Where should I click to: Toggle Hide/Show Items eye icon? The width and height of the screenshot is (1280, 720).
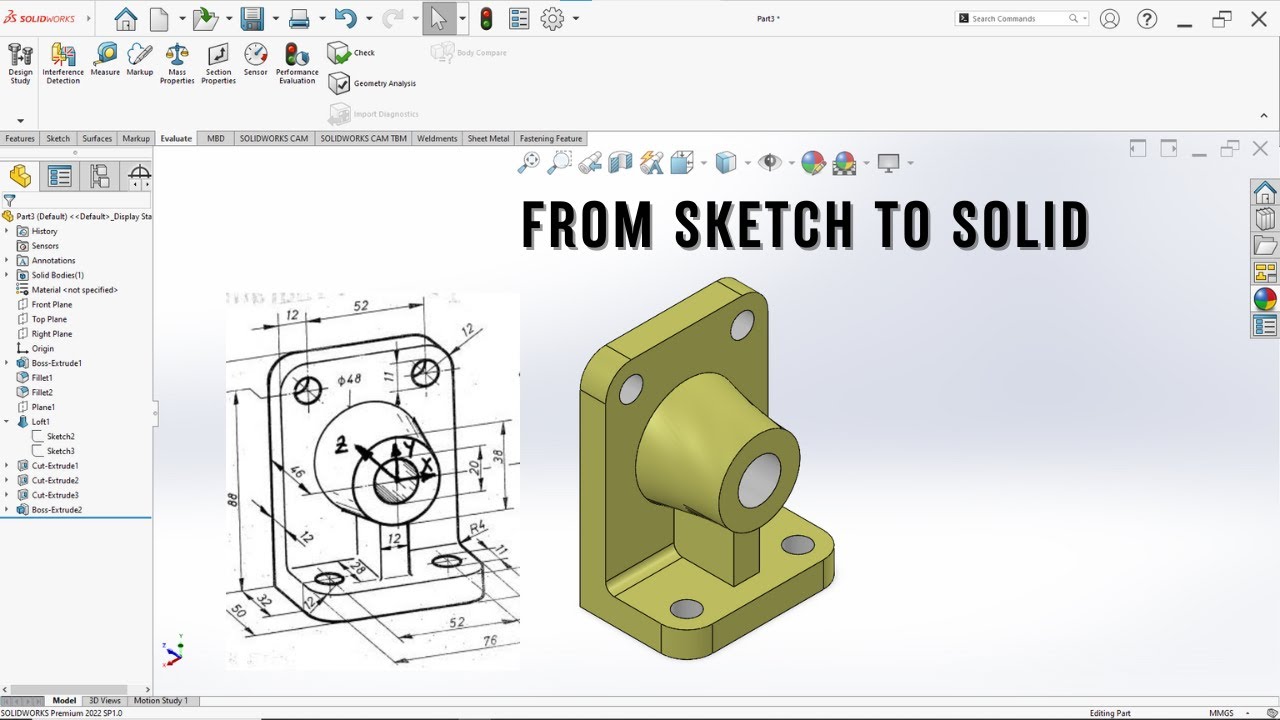[770, 162]
